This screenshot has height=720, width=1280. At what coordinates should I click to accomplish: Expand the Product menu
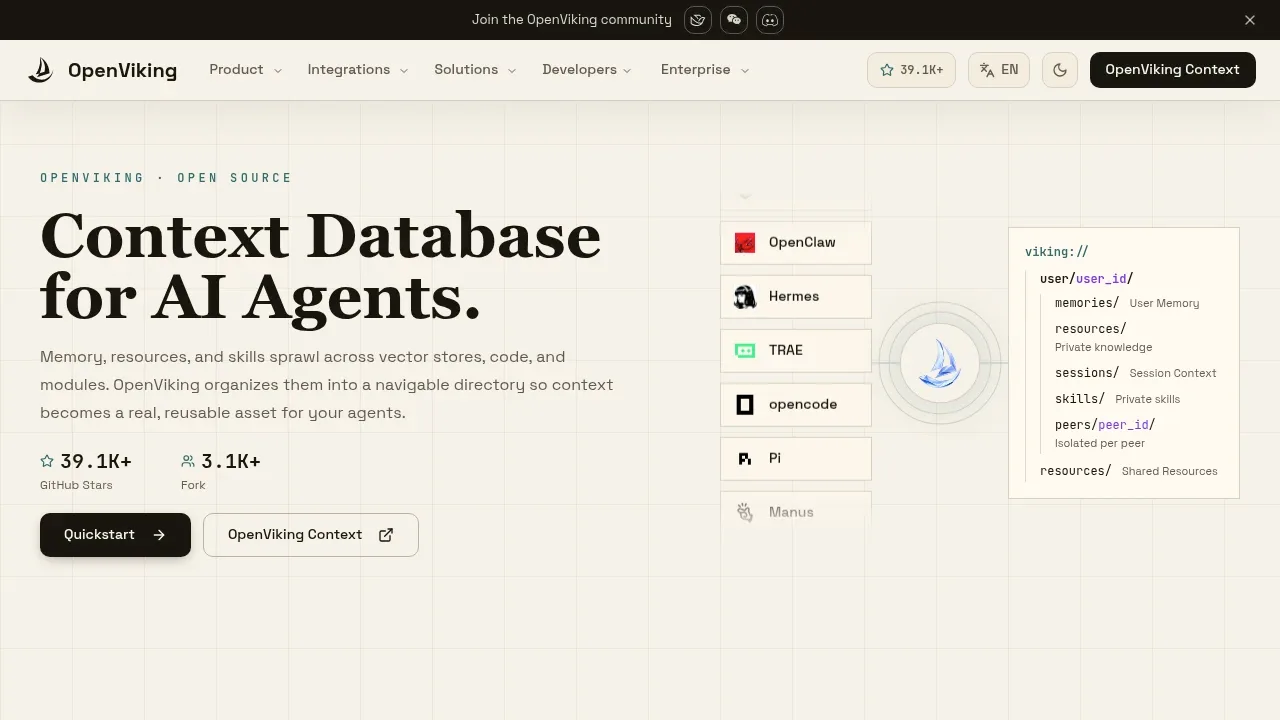(x=246, y=70)
